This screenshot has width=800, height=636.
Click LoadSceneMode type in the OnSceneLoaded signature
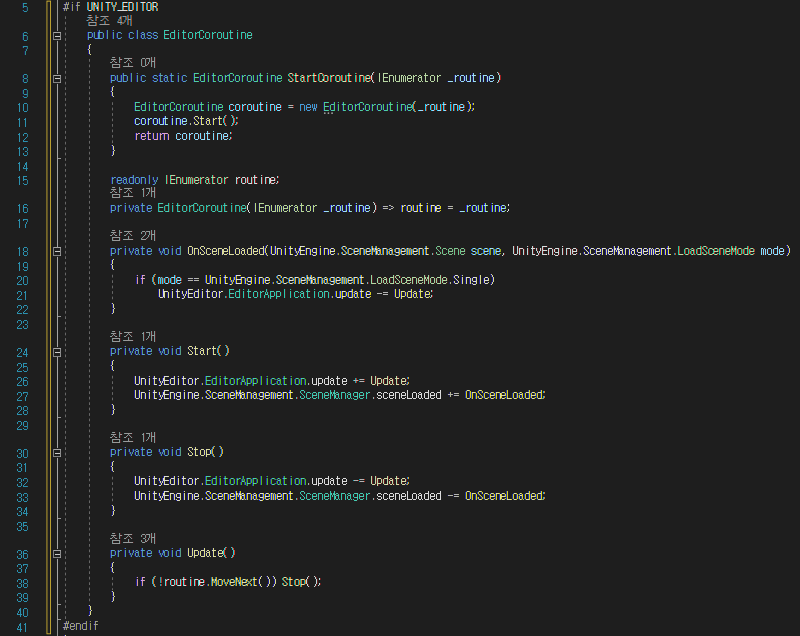[x=716, y=251]
